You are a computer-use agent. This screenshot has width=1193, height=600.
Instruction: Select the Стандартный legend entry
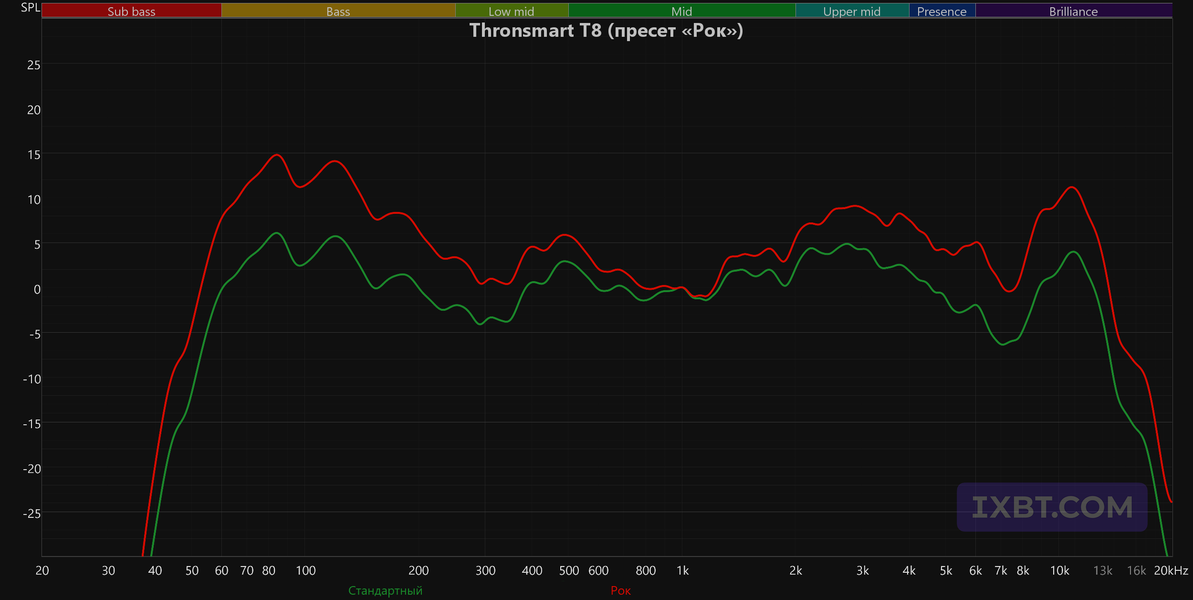[385, 591]
